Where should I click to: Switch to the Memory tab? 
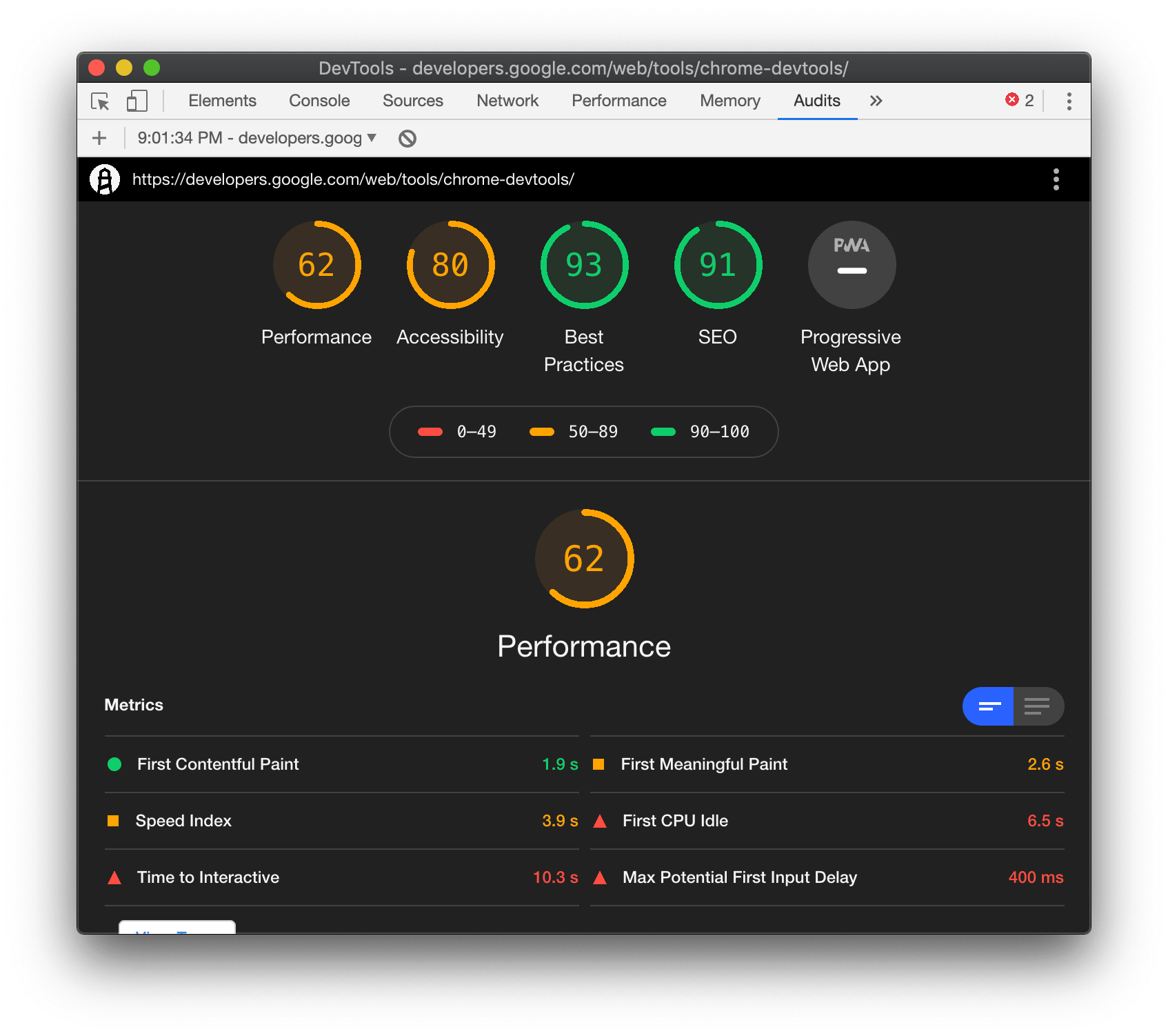click(730, 101)
